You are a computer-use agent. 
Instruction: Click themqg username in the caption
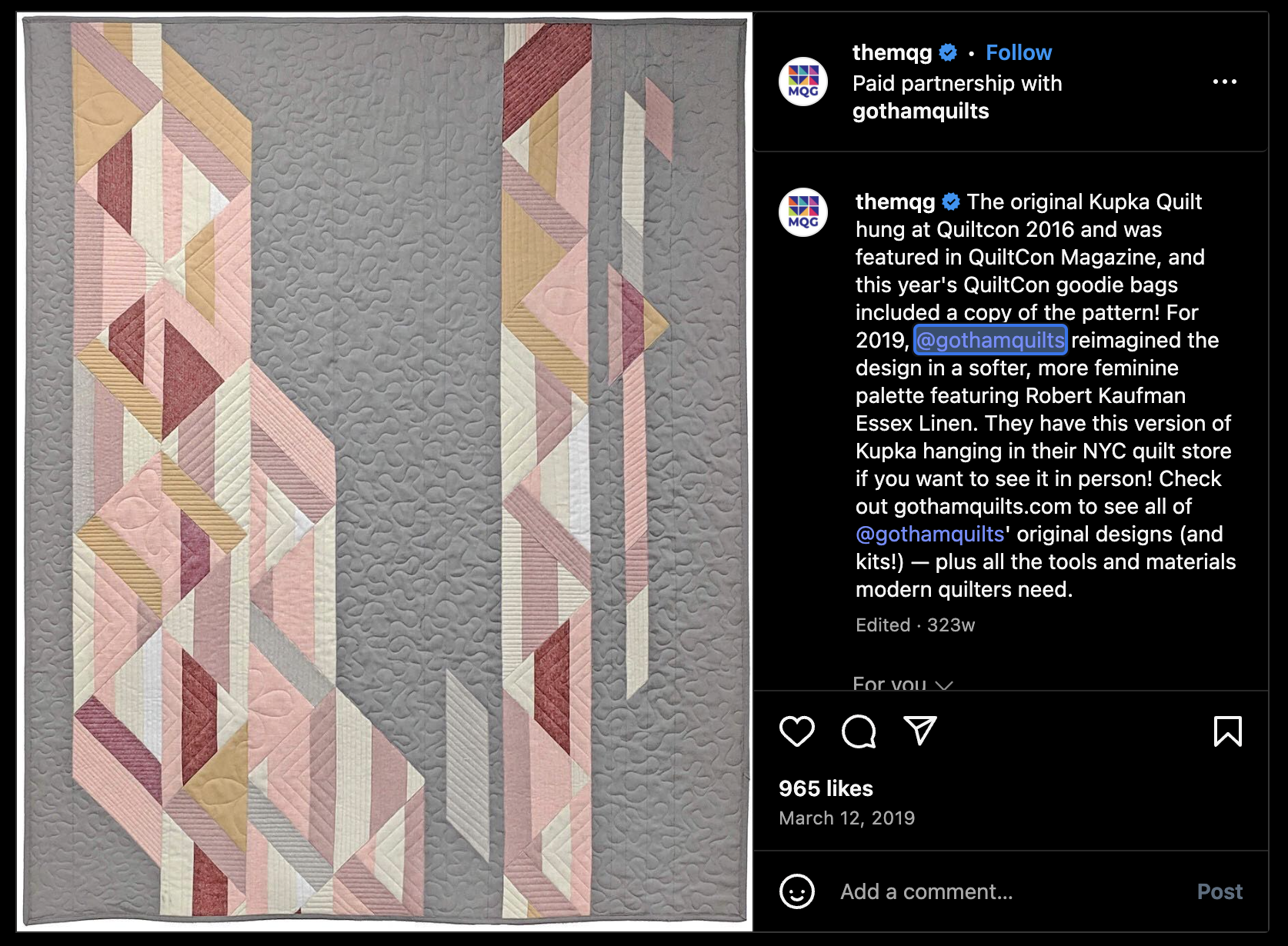point(895,202)
